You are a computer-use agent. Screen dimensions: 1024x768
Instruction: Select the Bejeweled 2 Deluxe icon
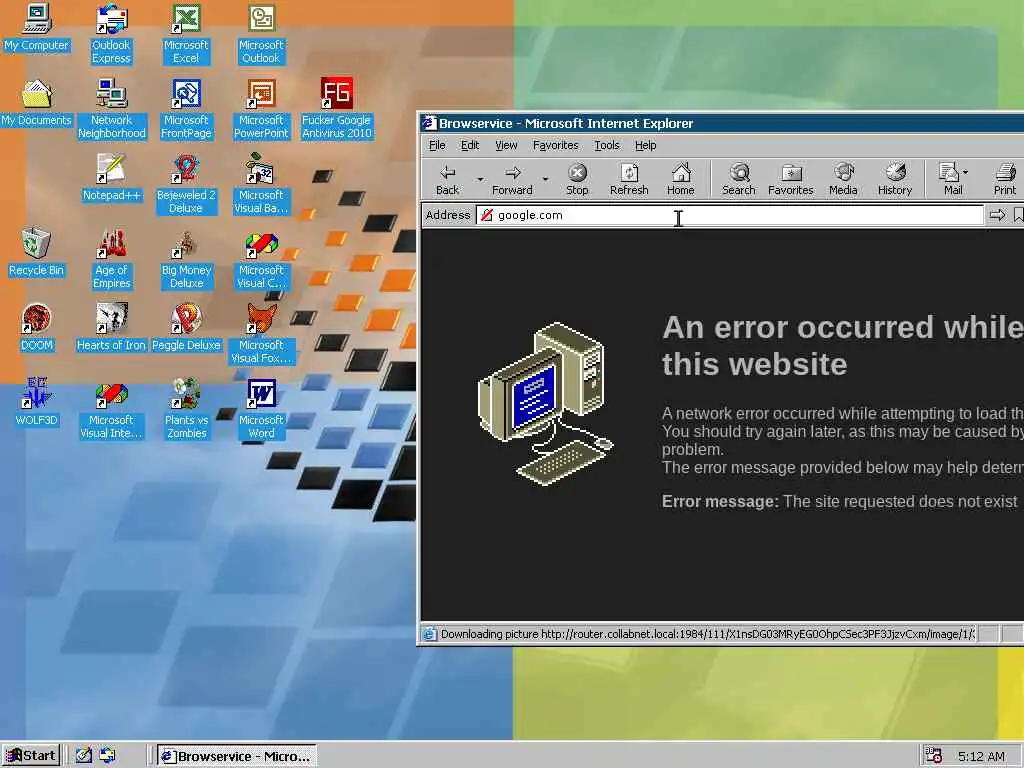coord(186,184)
